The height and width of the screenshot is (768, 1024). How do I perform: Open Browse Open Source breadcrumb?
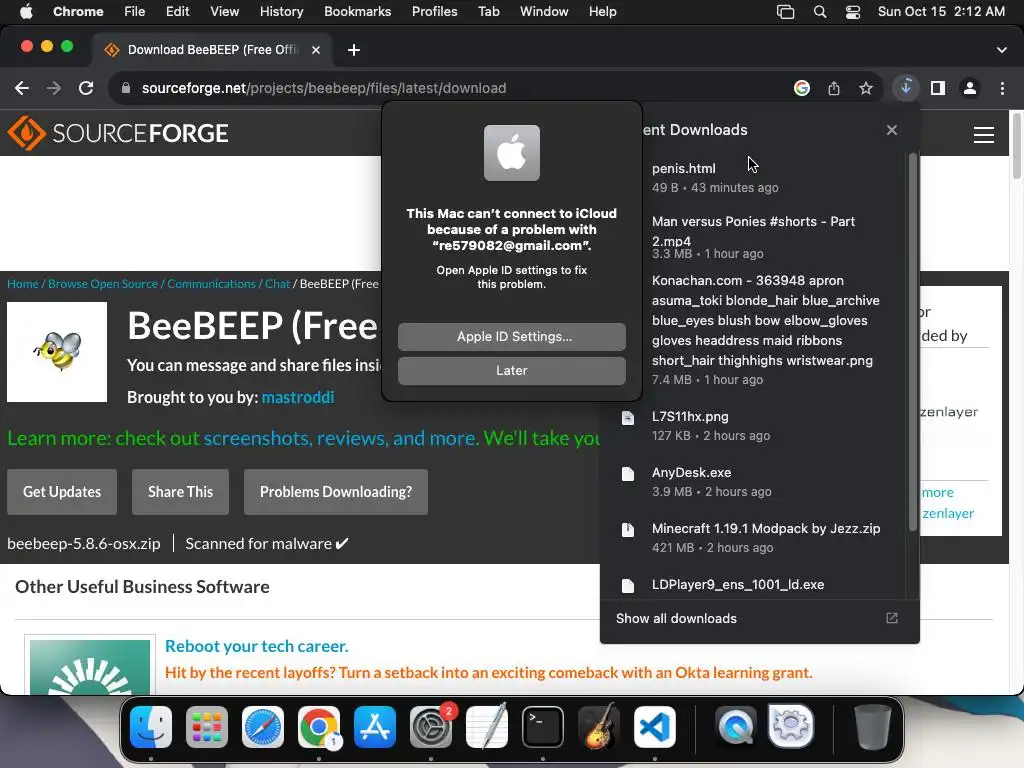103,283
